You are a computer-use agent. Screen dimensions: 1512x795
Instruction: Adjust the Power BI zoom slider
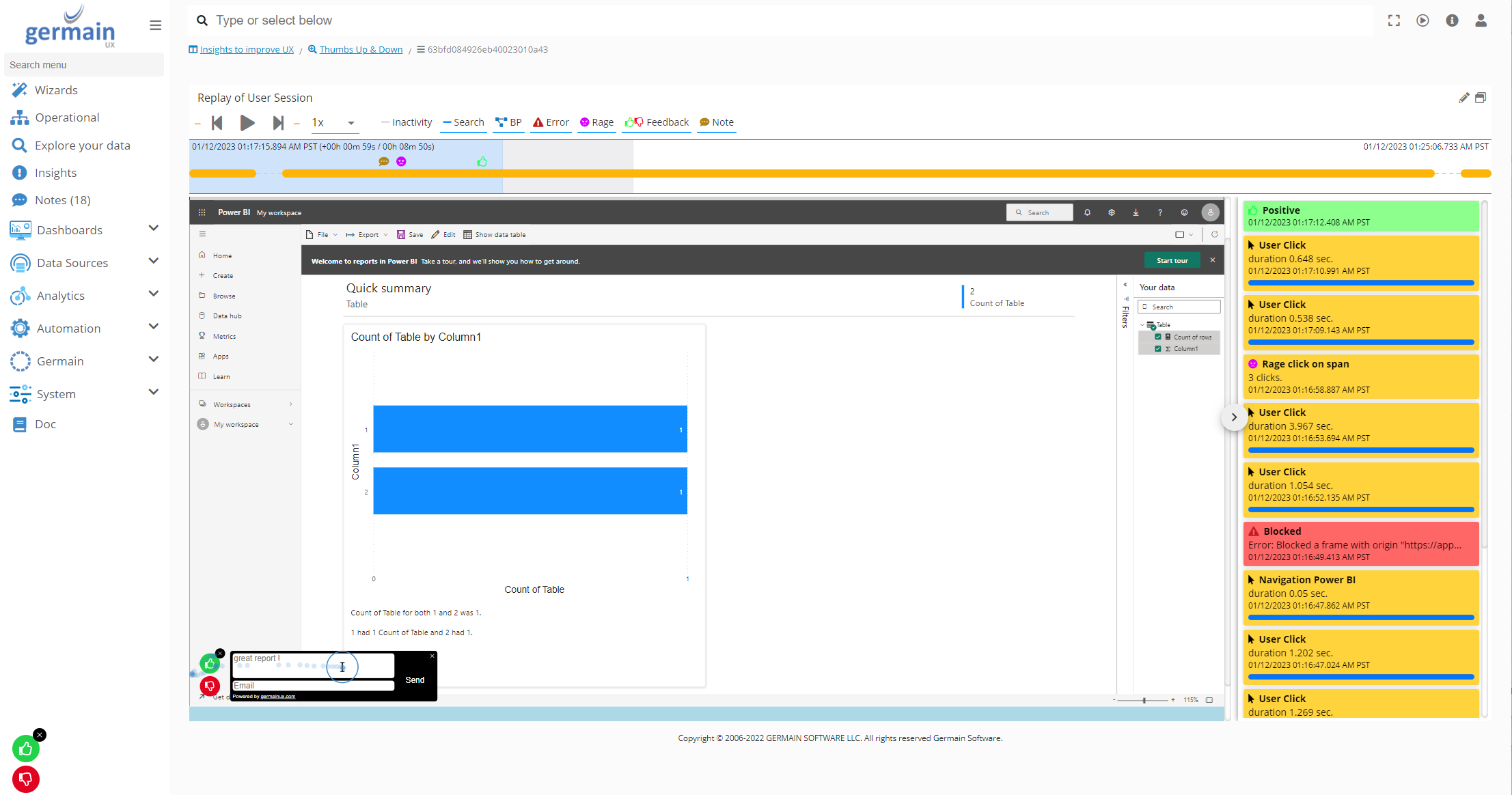tap(1144, 700)
